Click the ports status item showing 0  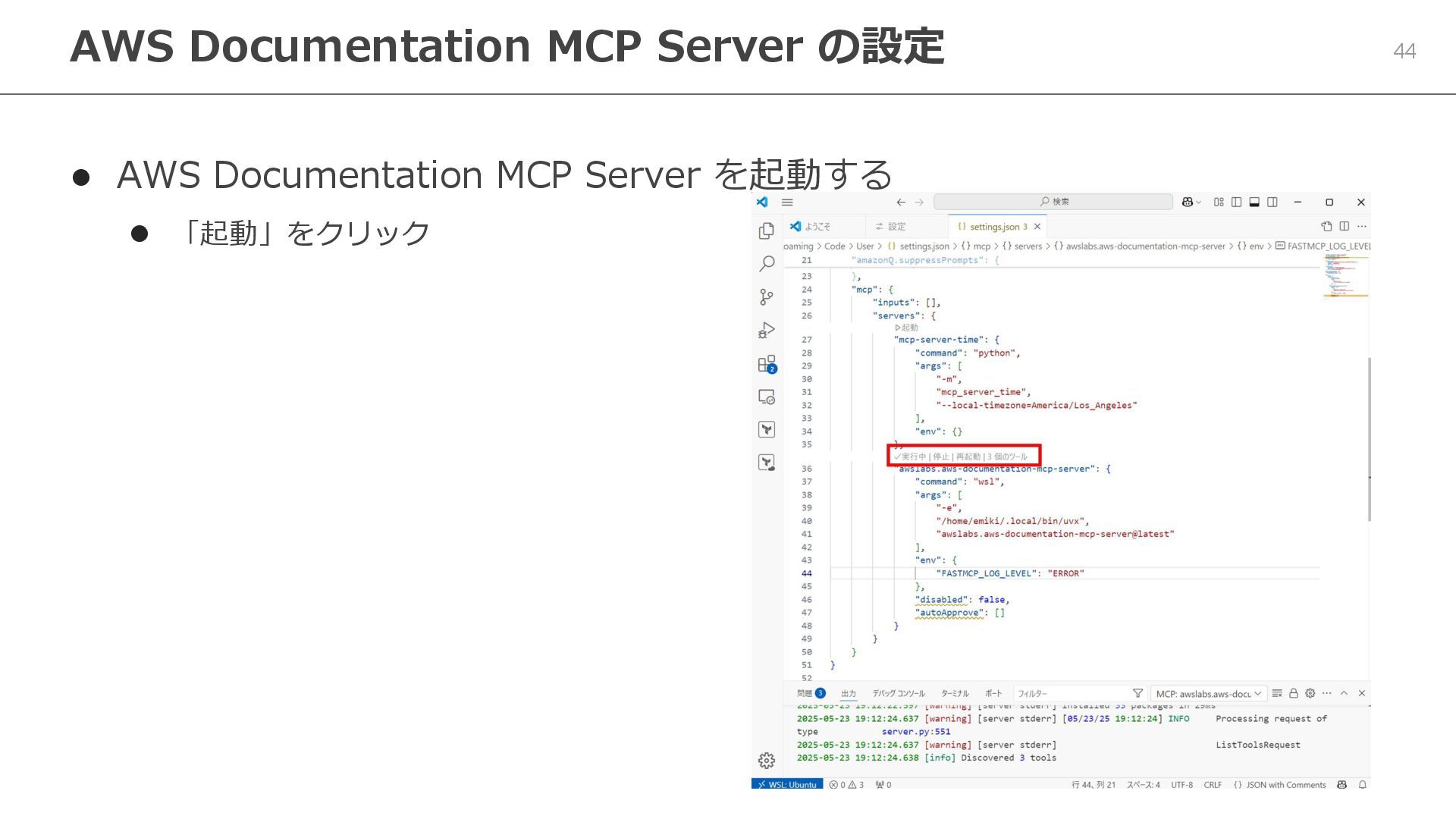click(883, 785)
